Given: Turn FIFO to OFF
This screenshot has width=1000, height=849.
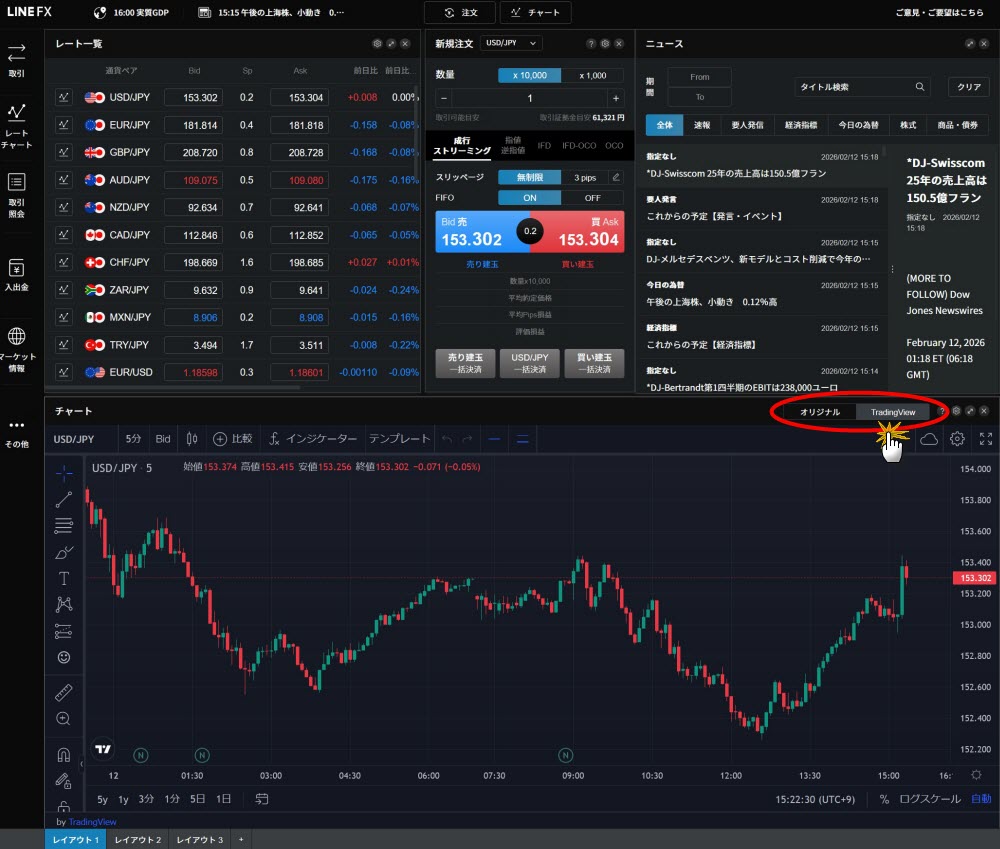Looking at the screenshot, I should 592,198.
